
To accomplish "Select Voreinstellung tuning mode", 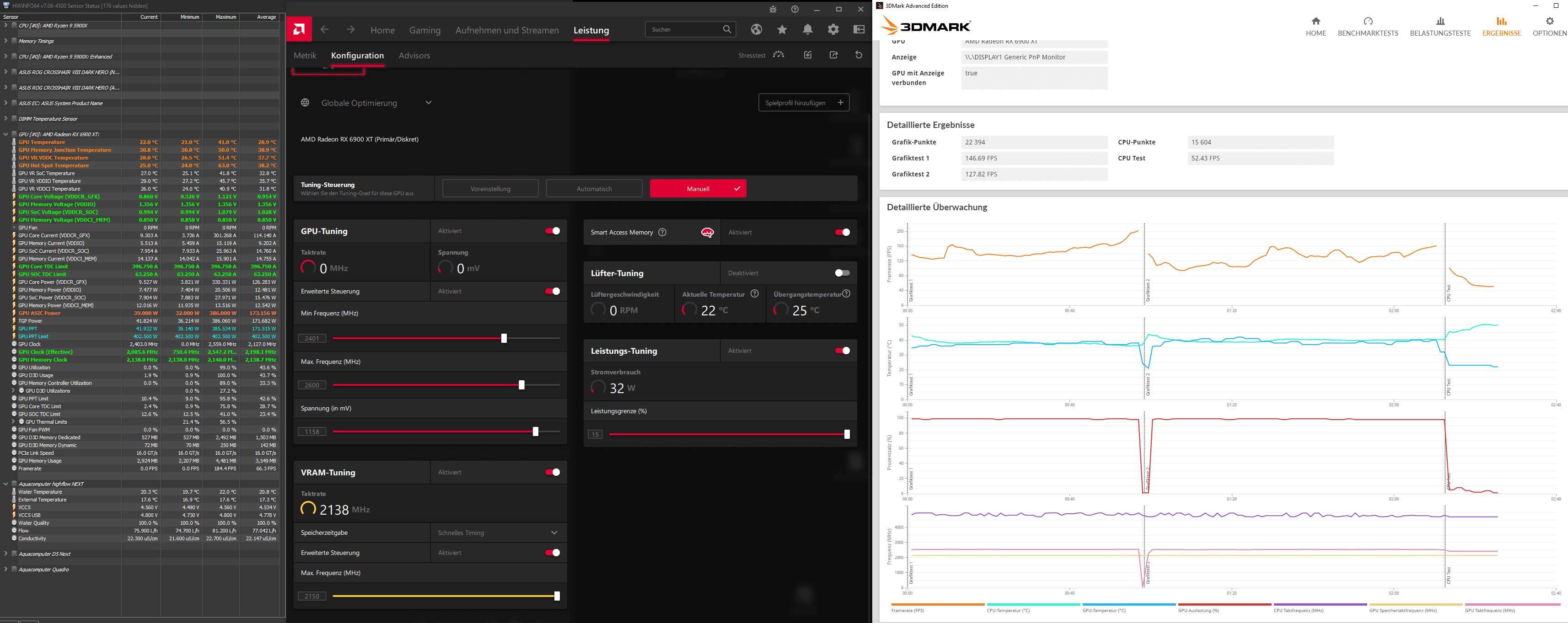I will [490, 189].
